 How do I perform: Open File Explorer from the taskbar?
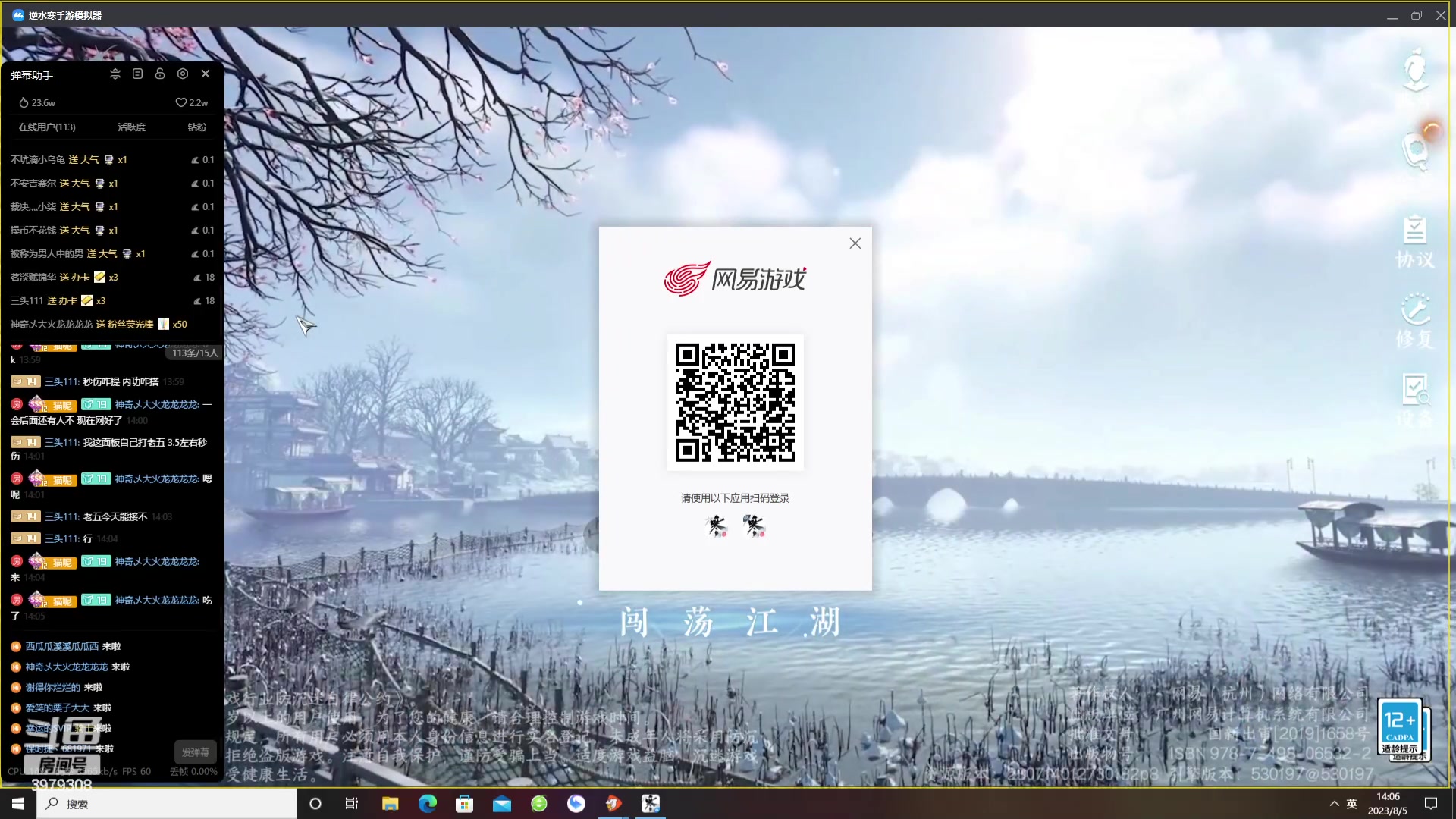coord(390,804)
